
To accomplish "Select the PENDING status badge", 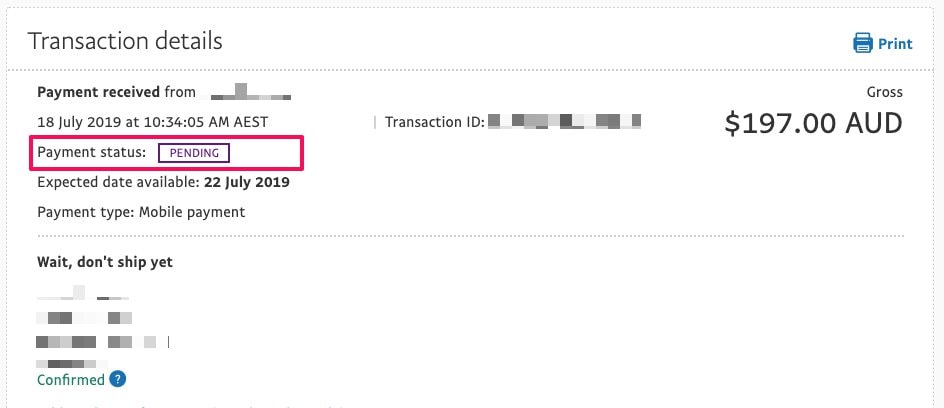I will 194,153.
